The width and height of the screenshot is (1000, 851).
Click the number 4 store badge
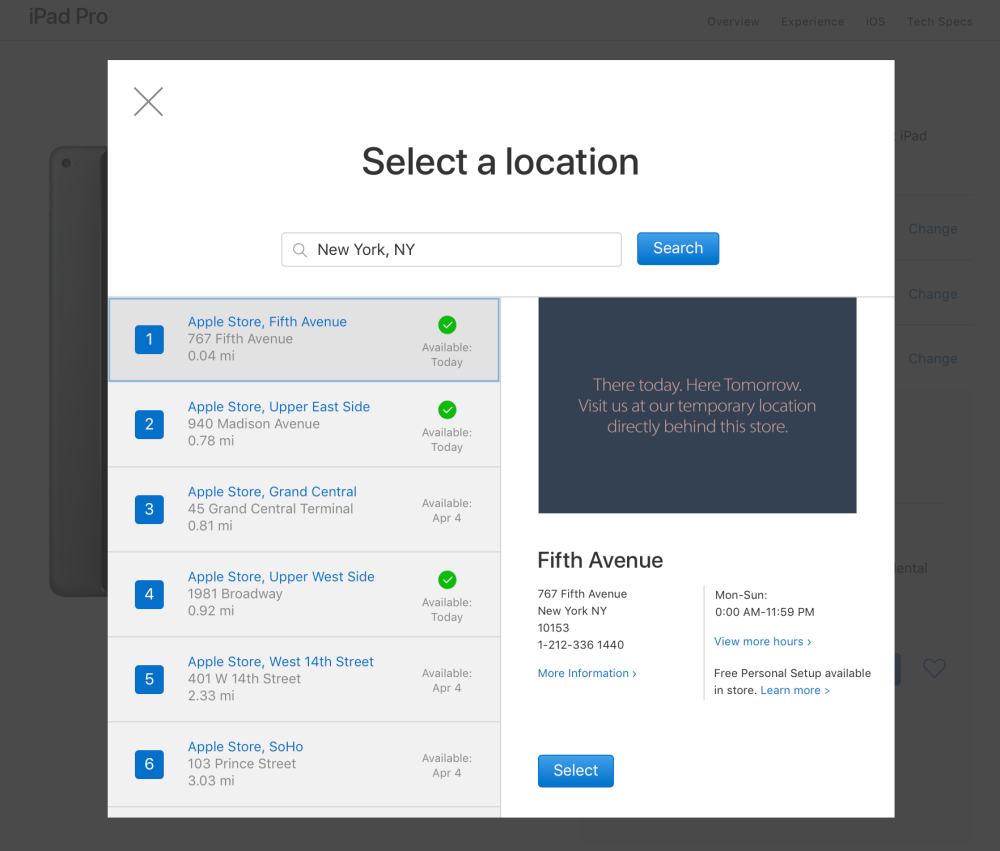149,595
